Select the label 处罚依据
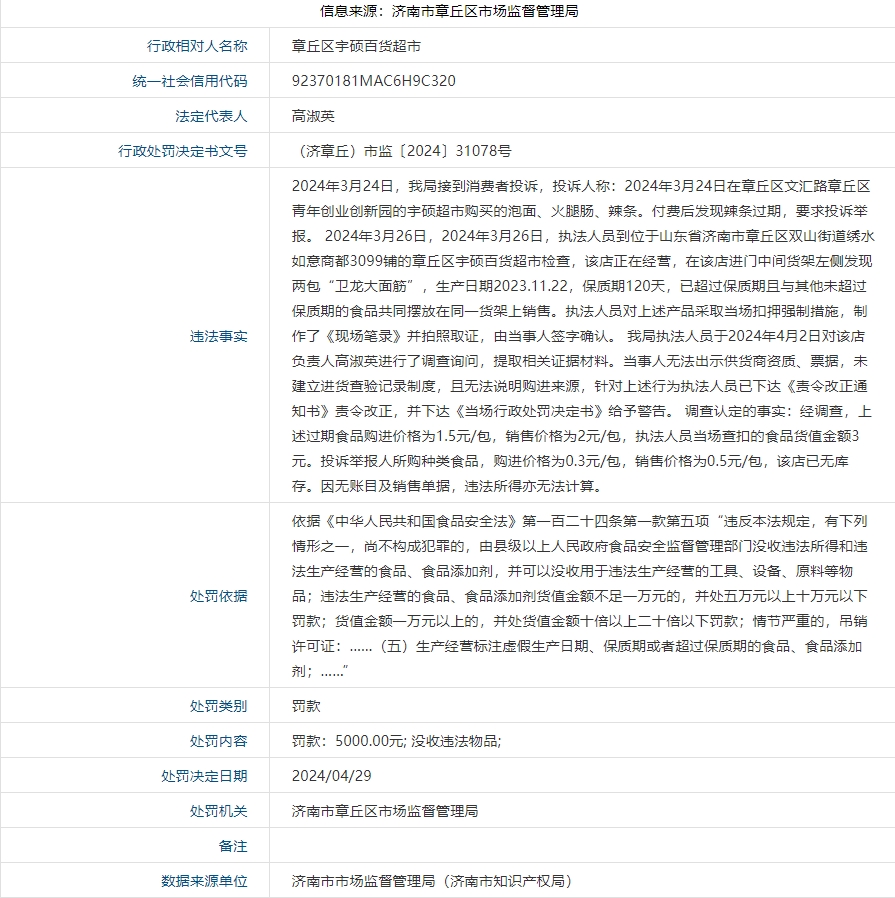895x898 pixels. click(x=219, y=596)
